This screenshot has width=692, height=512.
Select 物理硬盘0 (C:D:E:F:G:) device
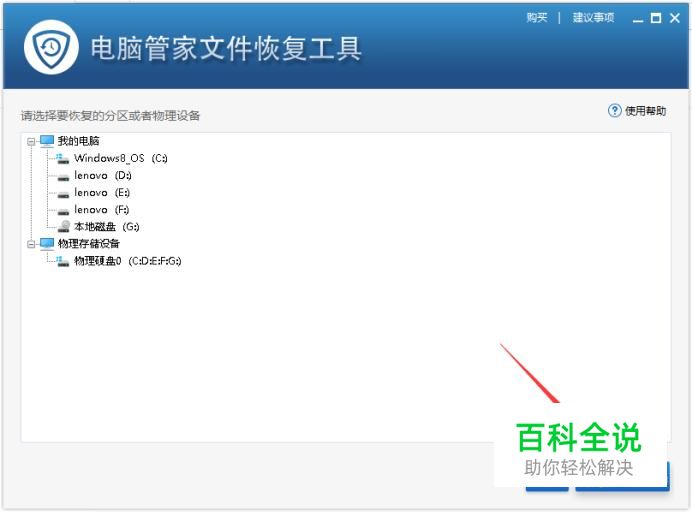(128, 261)
